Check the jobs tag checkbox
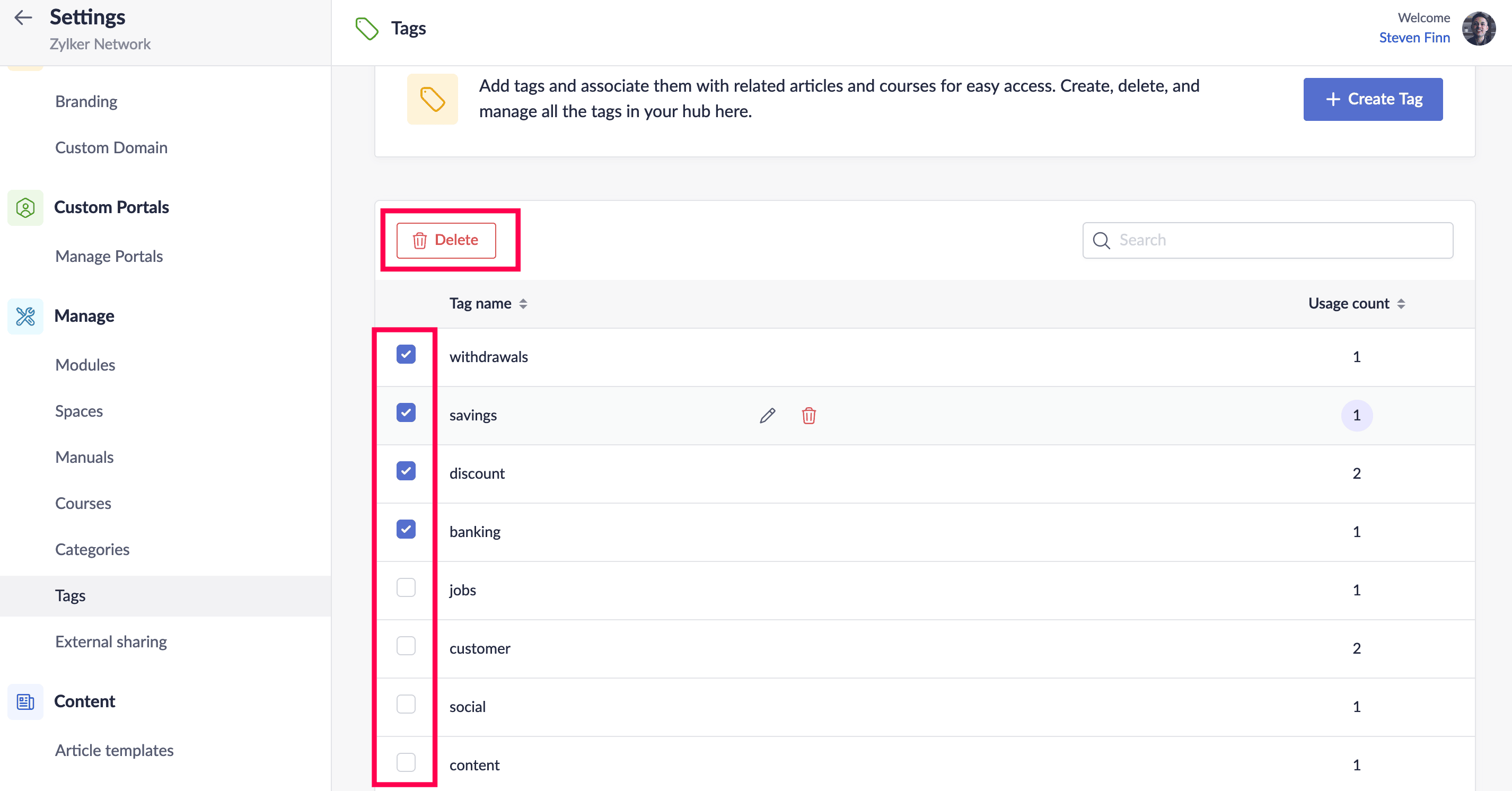The image size is (1512, 791). [x=406, y=587]
